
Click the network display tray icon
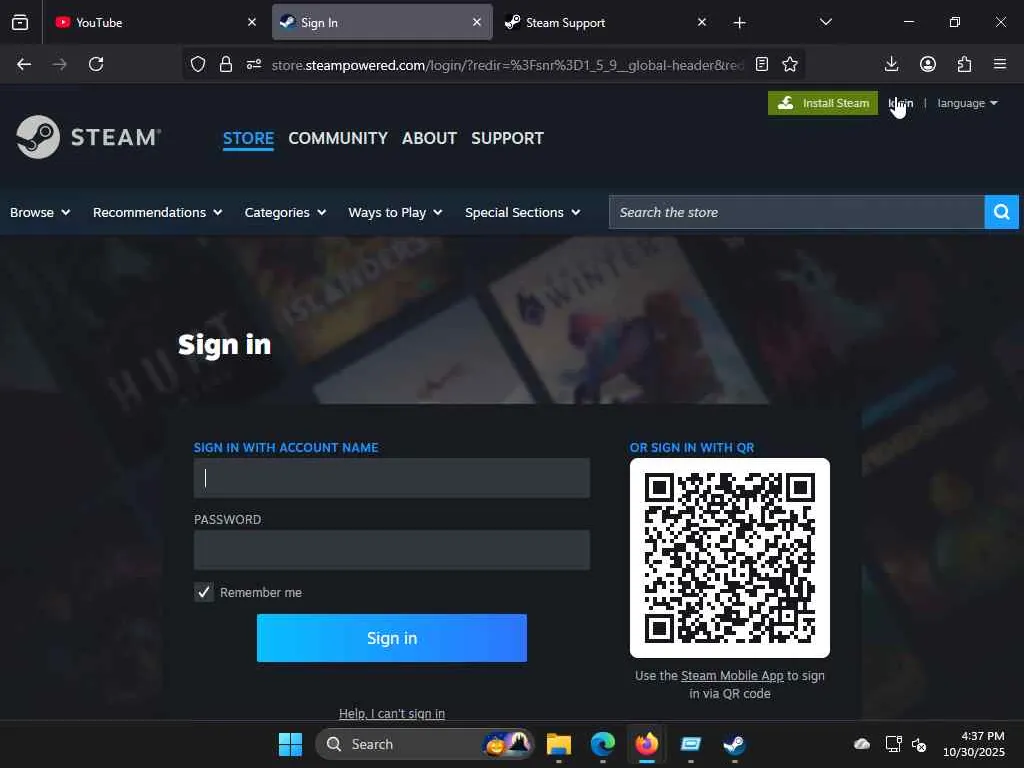click(x=893, y=744)
